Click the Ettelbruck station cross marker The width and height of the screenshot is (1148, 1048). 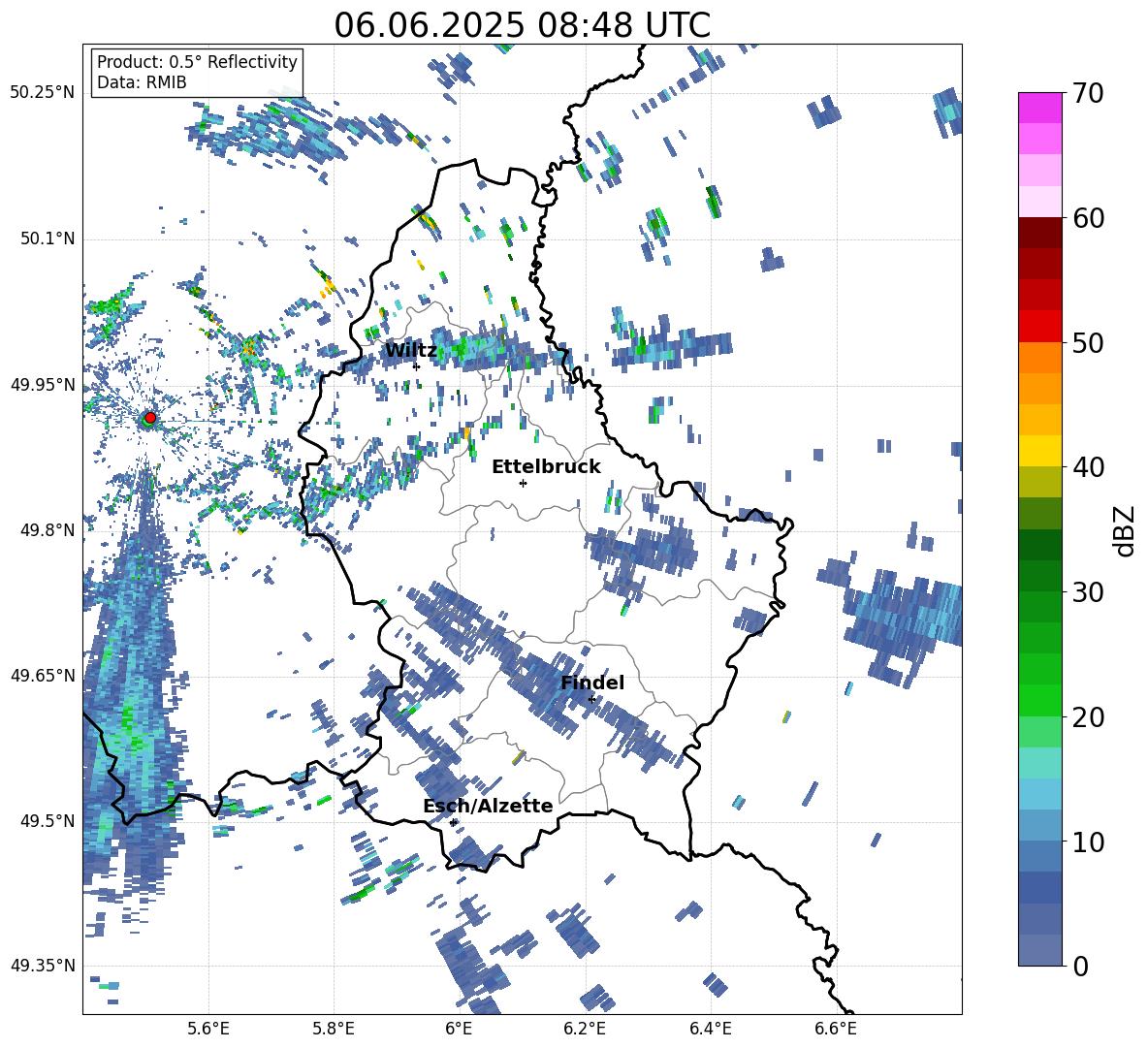[x=523, y=483]
